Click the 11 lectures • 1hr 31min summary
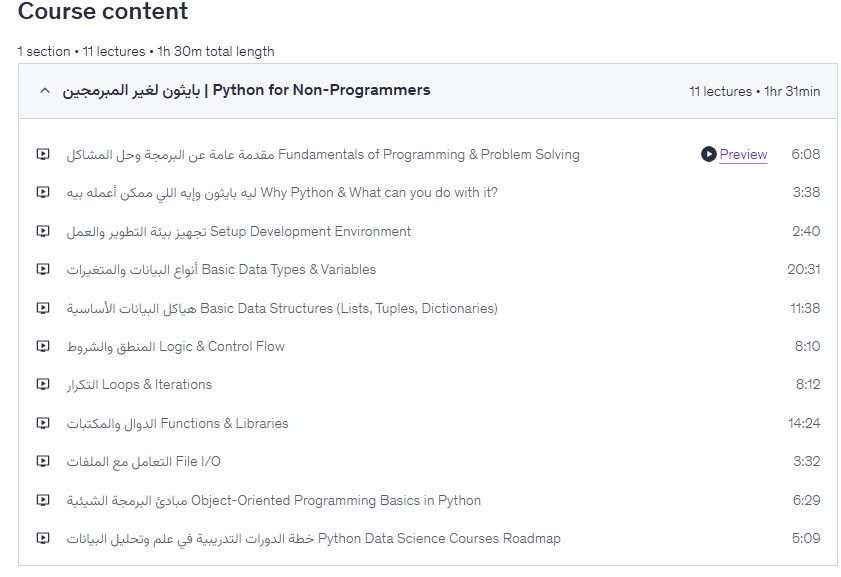 pyautogui.click(x=754, y=91)
